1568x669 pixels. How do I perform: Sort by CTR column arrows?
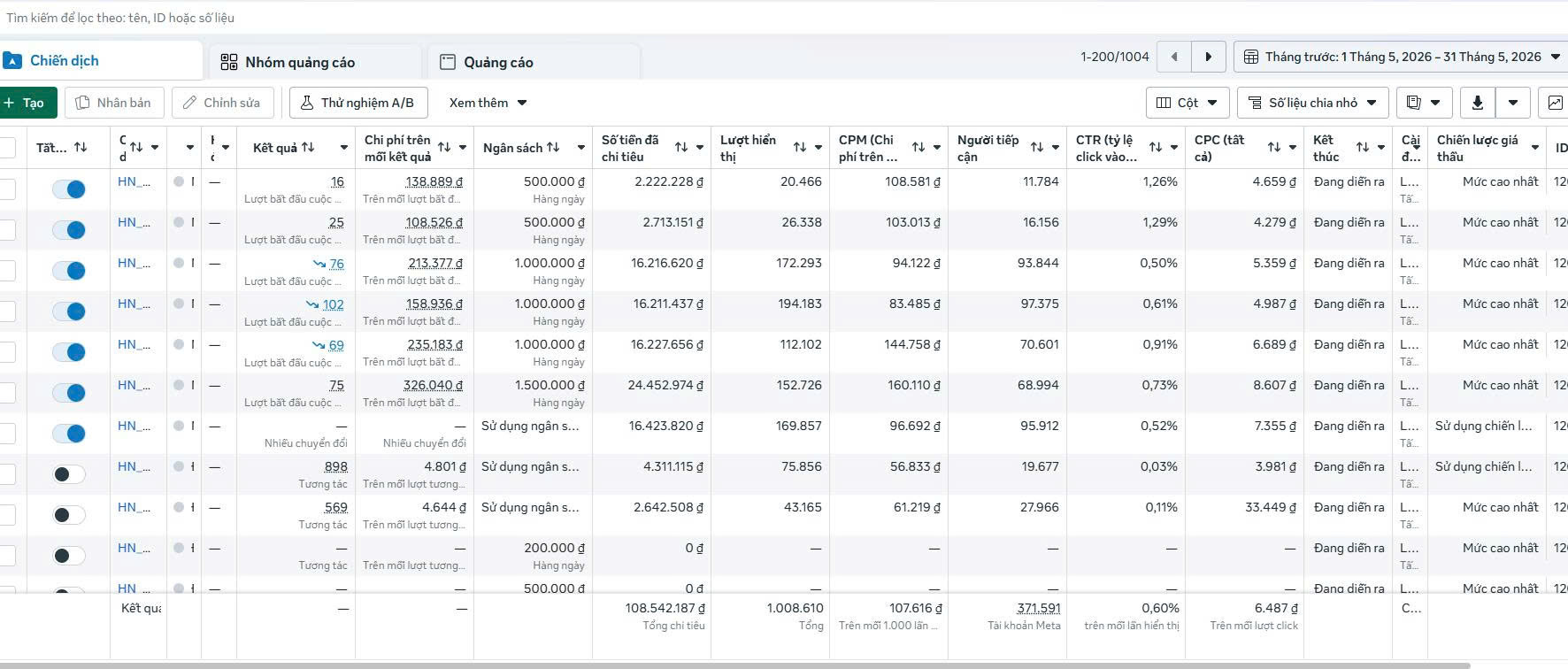[x=1156, y=147]
